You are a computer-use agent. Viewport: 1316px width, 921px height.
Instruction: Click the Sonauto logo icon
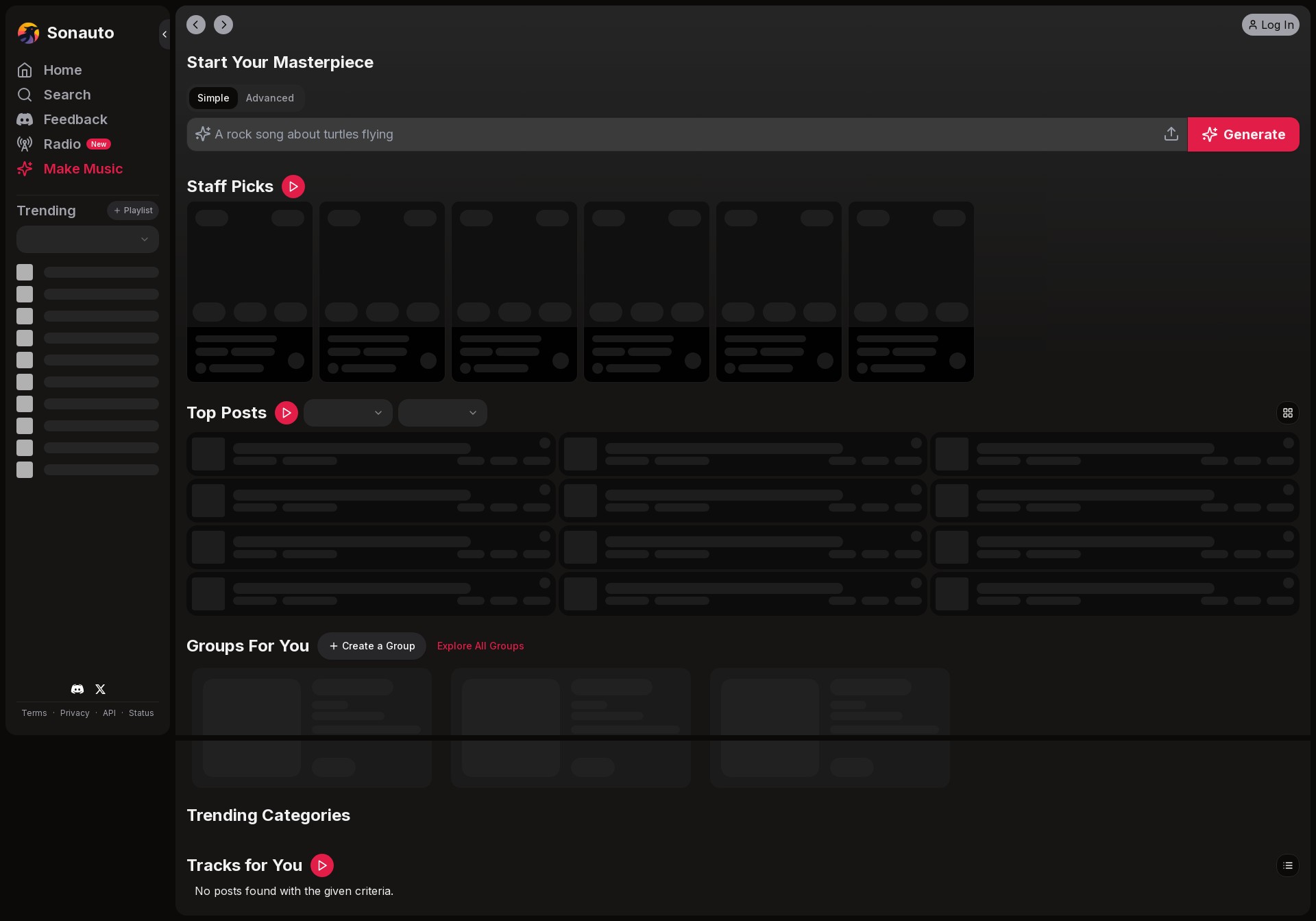(x=28, y=33)
